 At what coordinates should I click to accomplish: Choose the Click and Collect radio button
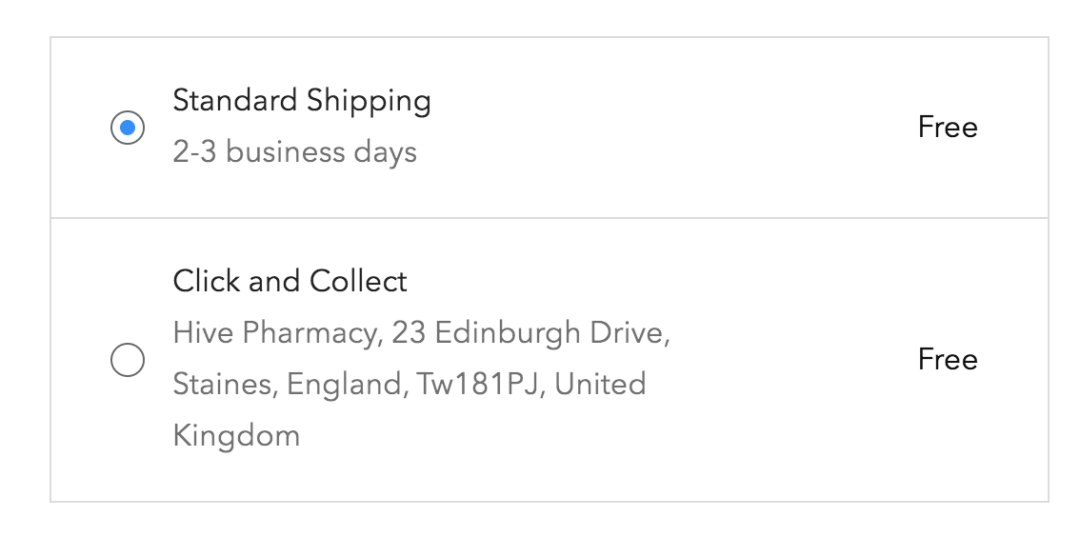pos(127,360)
